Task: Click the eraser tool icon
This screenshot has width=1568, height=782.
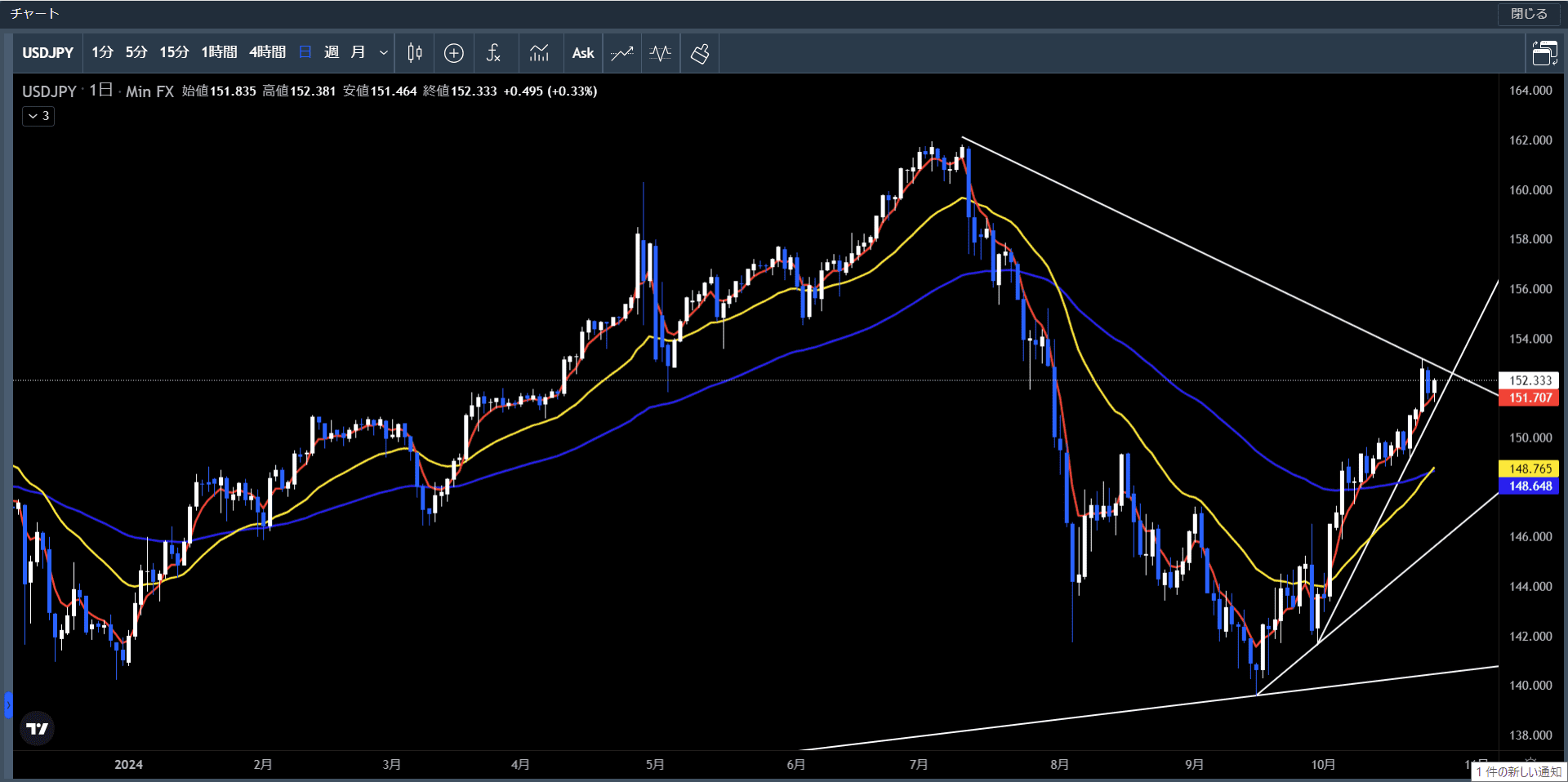Action: point(700,53)
